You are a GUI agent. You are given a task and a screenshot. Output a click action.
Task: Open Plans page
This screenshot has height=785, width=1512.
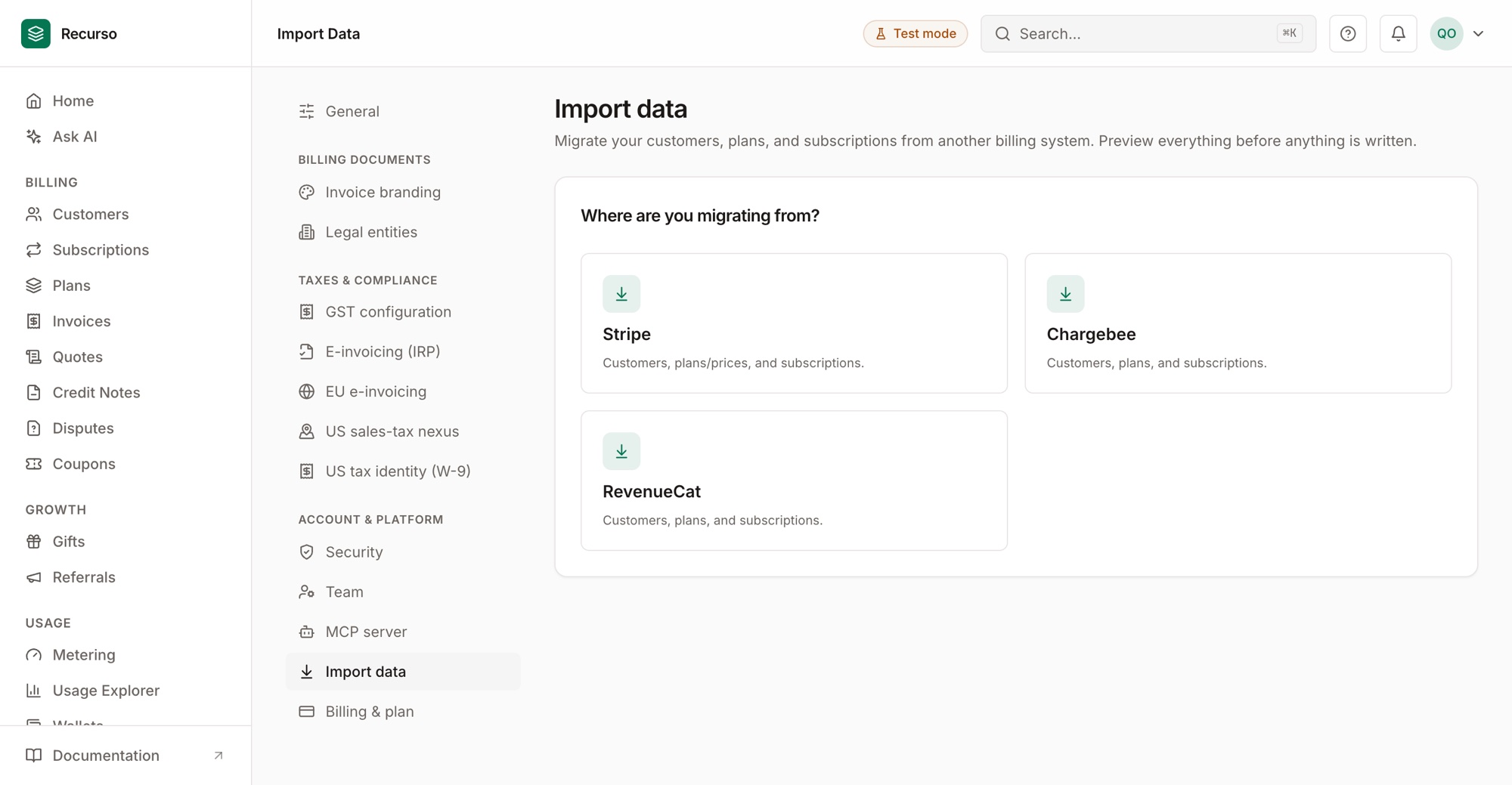pyautogui.click(x=125, y=285)
